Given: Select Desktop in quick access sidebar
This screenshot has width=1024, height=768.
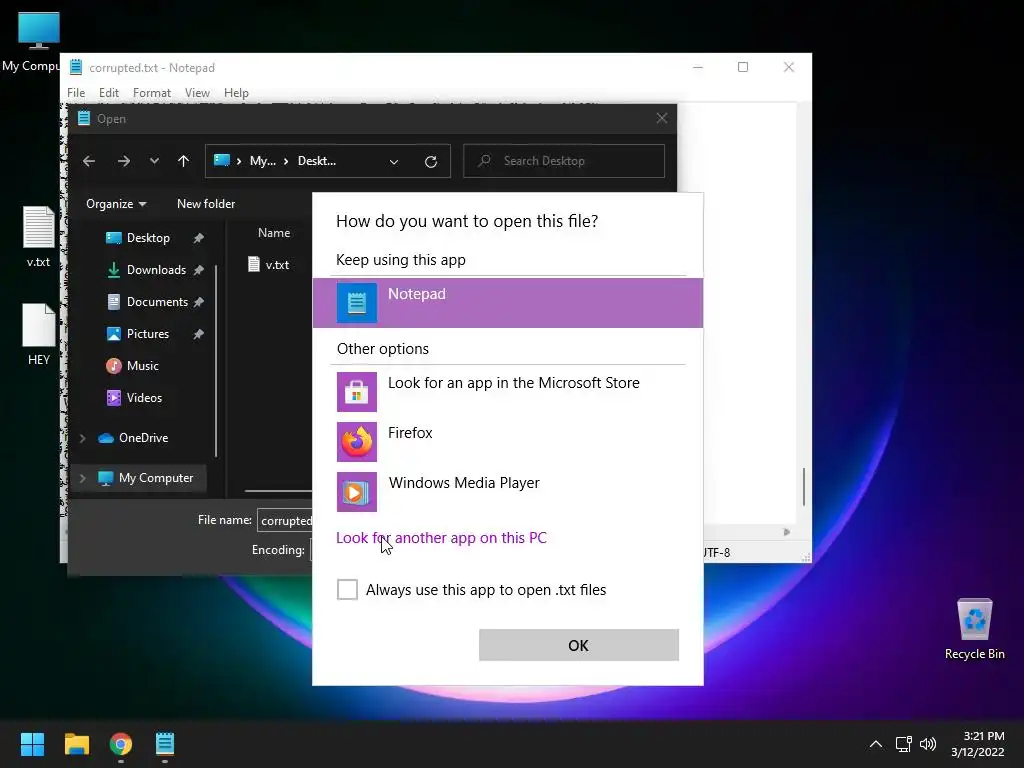Looking at the screenshot, I should click(148, 238).
